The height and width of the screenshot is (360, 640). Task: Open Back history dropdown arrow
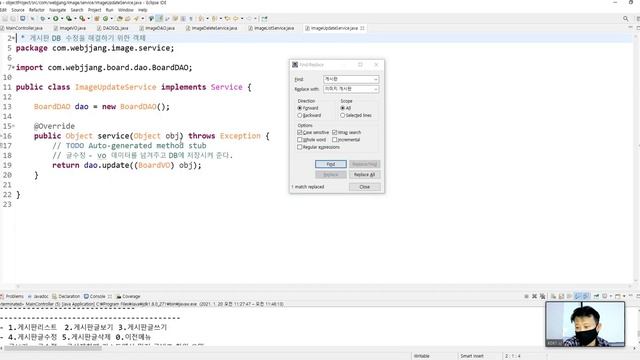point(242,18)
